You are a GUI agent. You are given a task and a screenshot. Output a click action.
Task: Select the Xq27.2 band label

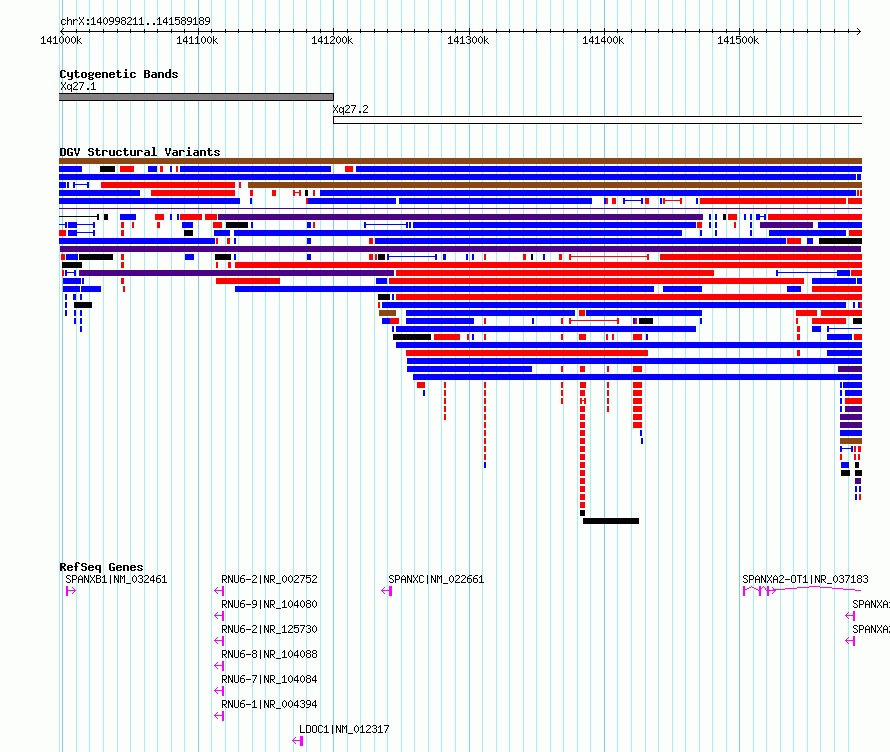tap(350, 109)
